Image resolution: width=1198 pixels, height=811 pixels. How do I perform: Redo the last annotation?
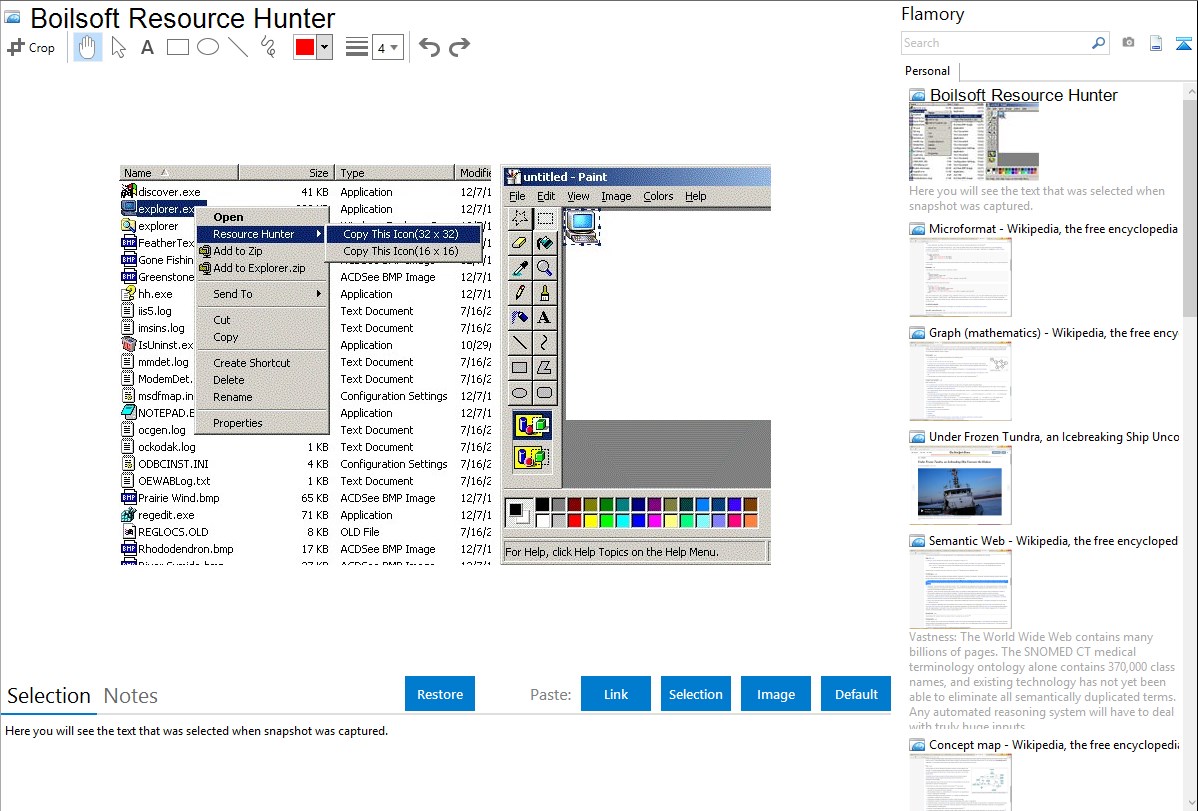459,47
